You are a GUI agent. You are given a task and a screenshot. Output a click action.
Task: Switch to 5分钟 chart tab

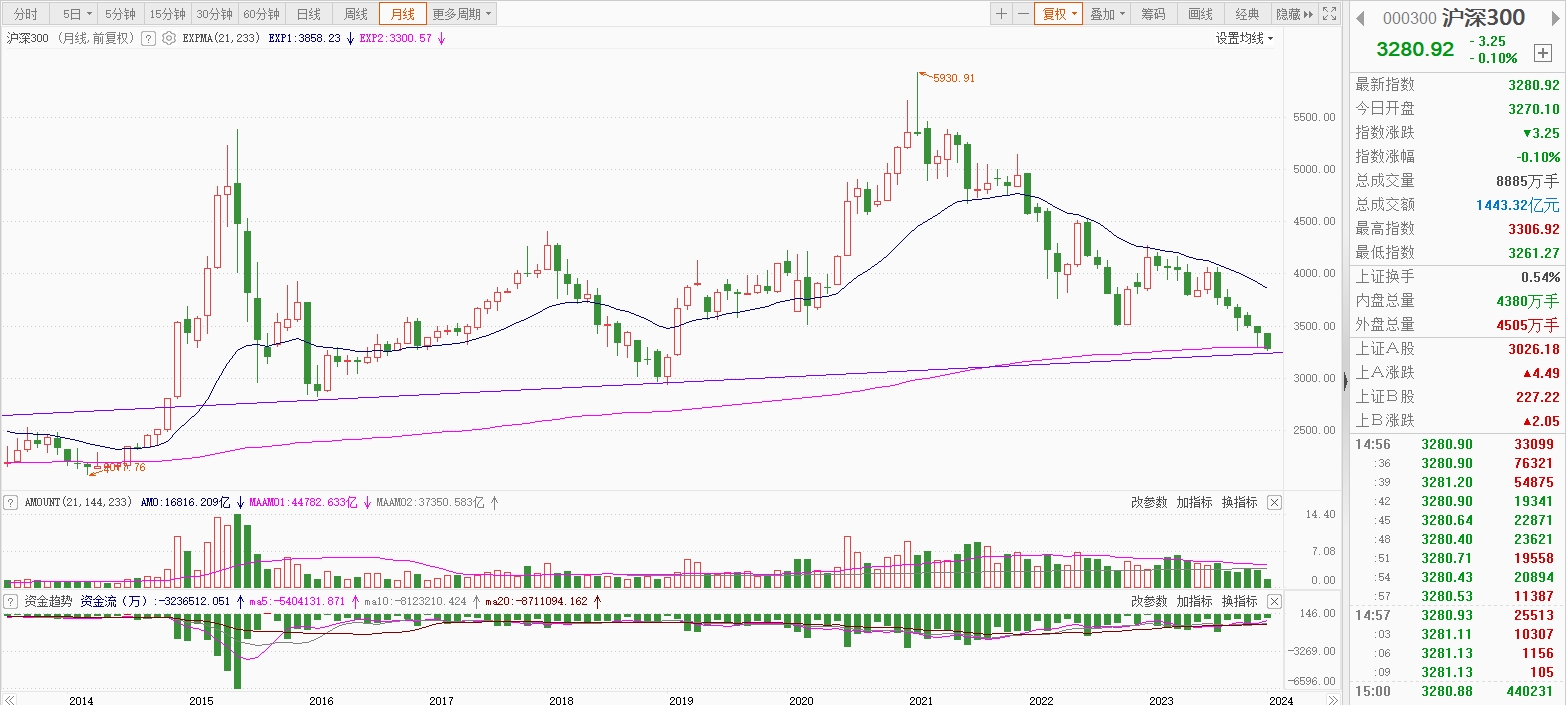coord(120,14)
